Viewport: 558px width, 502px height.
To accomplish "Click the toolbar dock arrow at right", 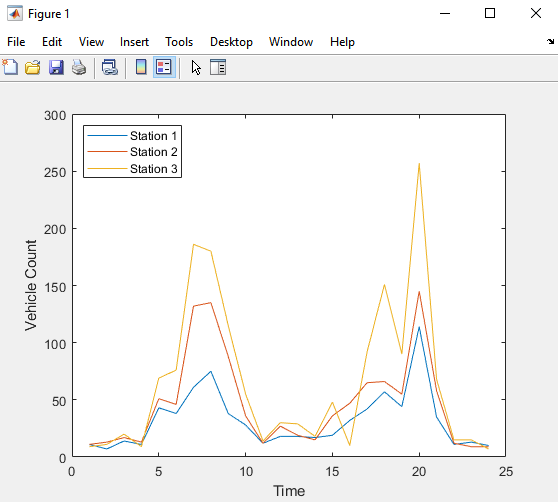I will pyautogui.click(x=551, y=42).
